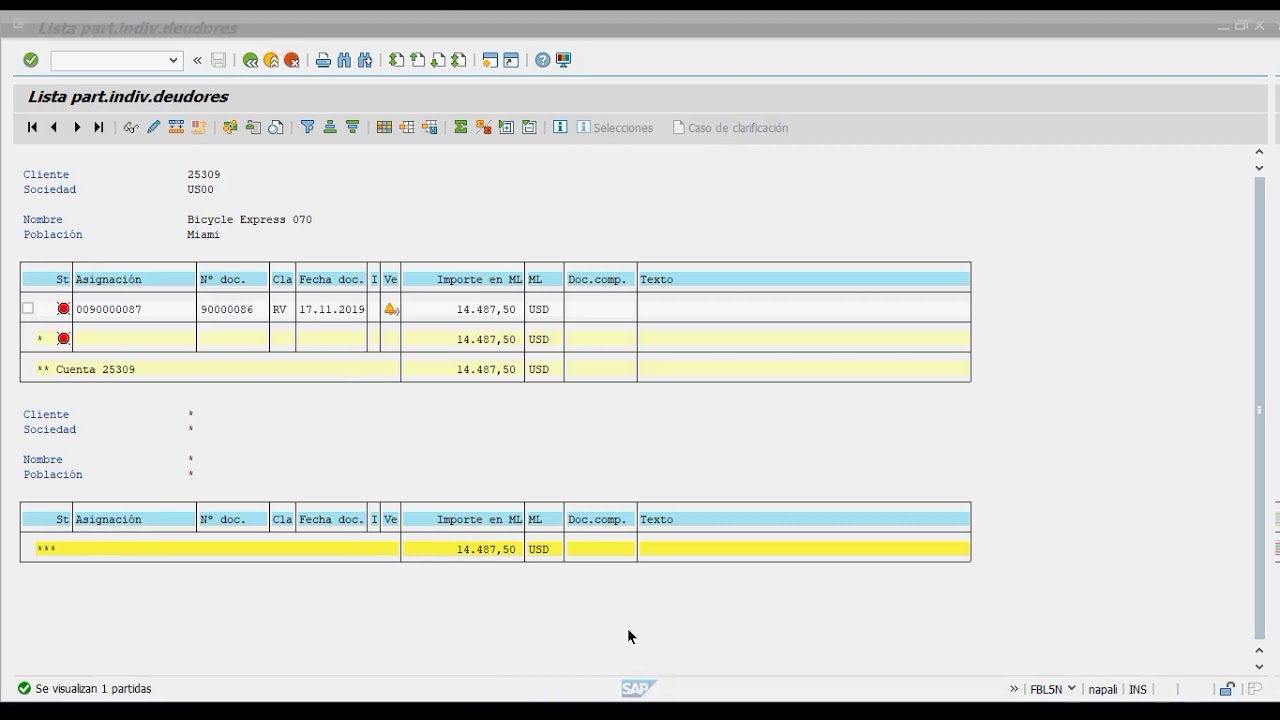
Task: Click the Asignación column header in first table
Action: (134, 279)
